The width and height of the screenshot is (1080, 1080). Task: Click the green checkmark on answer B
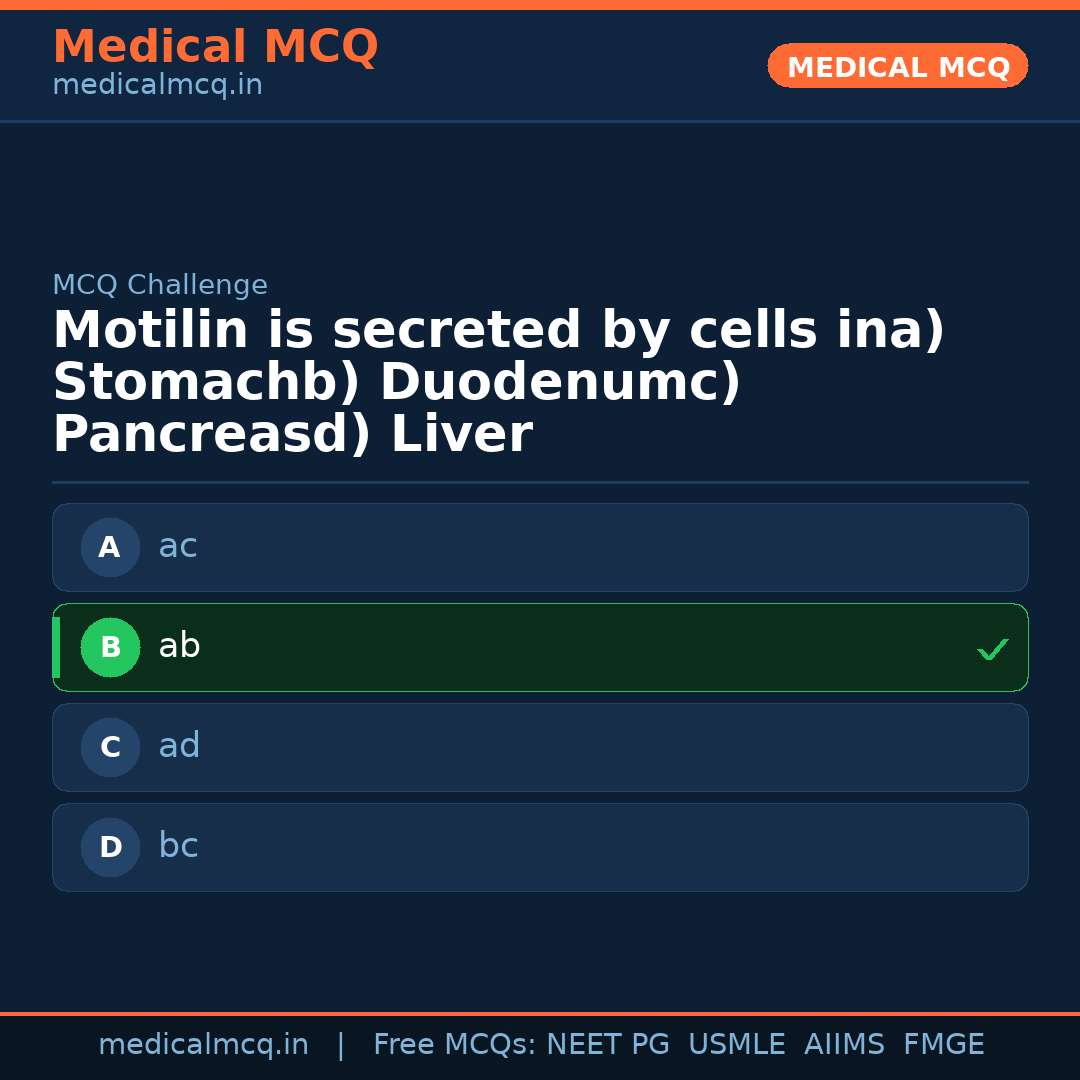pos(993,649)
